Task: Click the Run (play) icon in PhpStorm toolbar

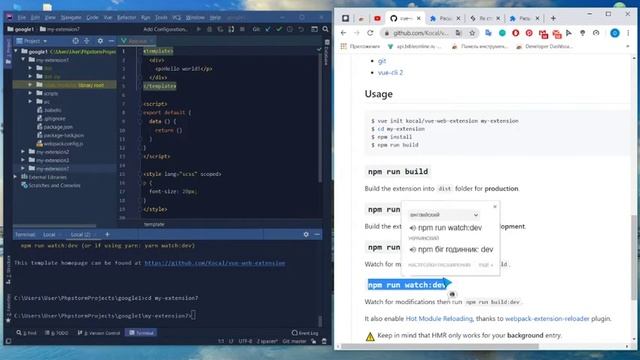Action: [198, 29]
